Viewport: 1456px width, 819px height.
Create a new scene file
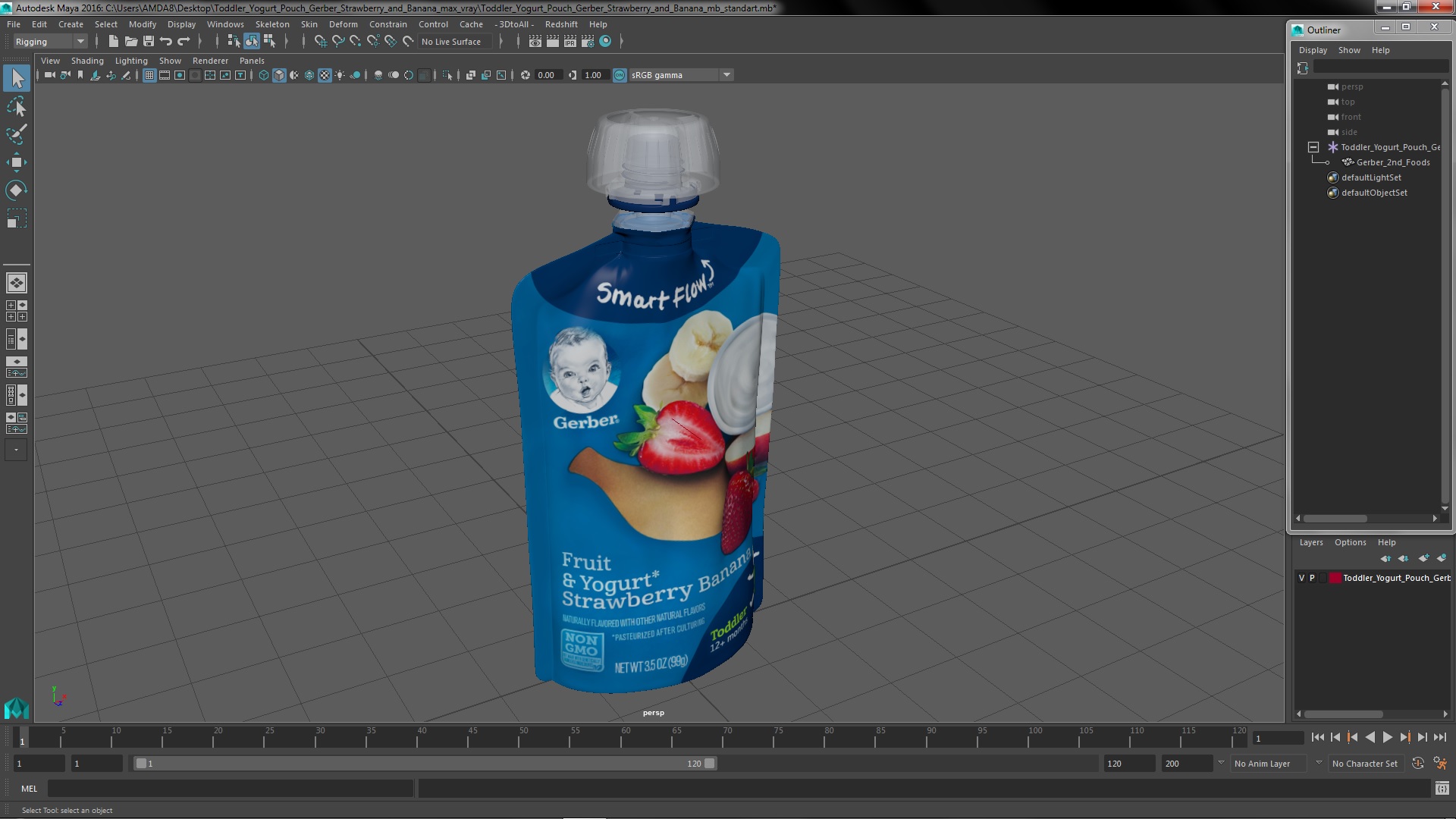click(114, 42)
